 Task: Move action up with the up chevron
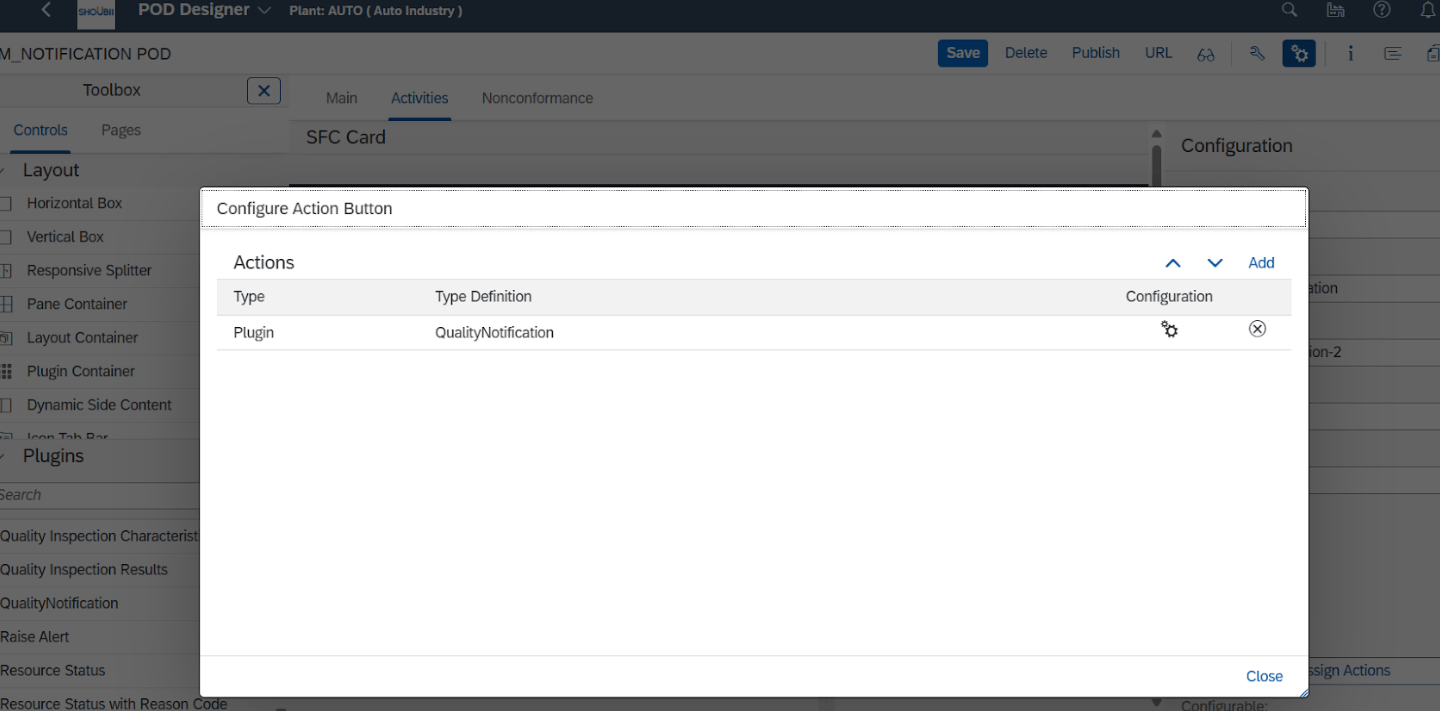1173,262
